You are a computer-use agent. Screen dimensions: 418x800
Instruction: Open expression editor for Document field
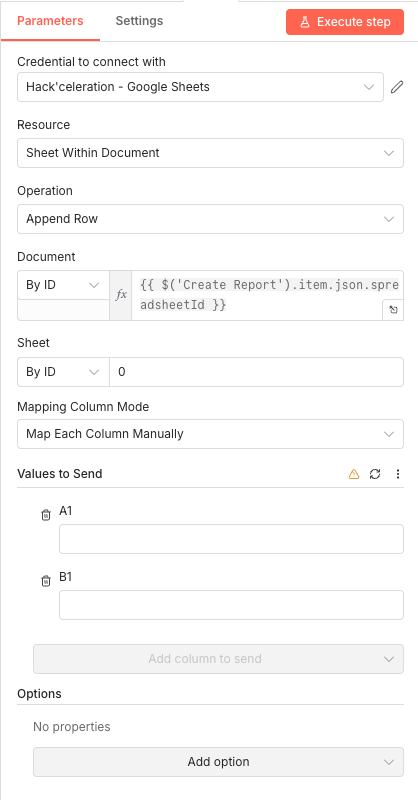tap(393, 310)
